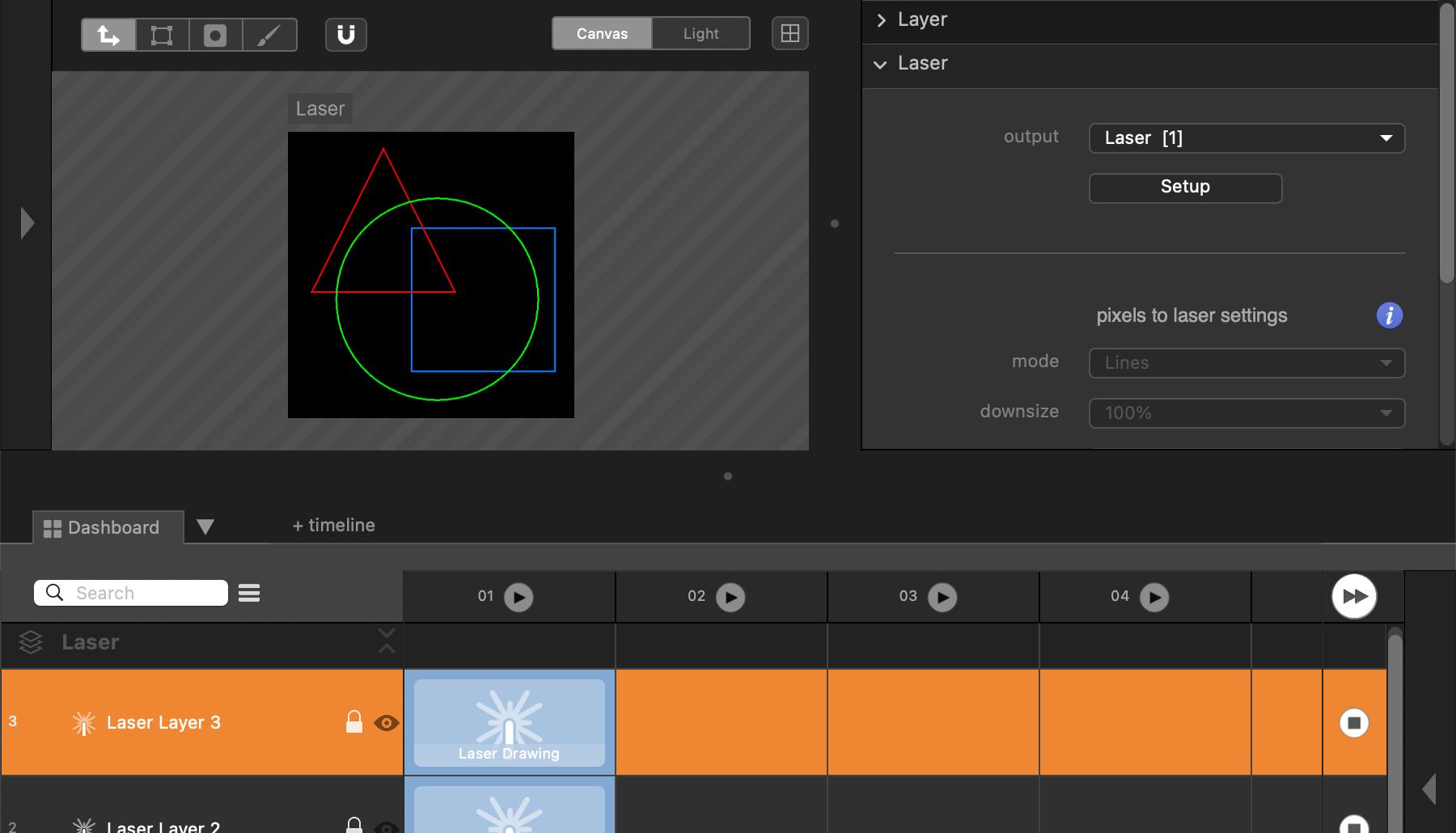This screenshot has width=1456, height=833.
Task: Open the list menu beside Search
Action: point(249,594)
